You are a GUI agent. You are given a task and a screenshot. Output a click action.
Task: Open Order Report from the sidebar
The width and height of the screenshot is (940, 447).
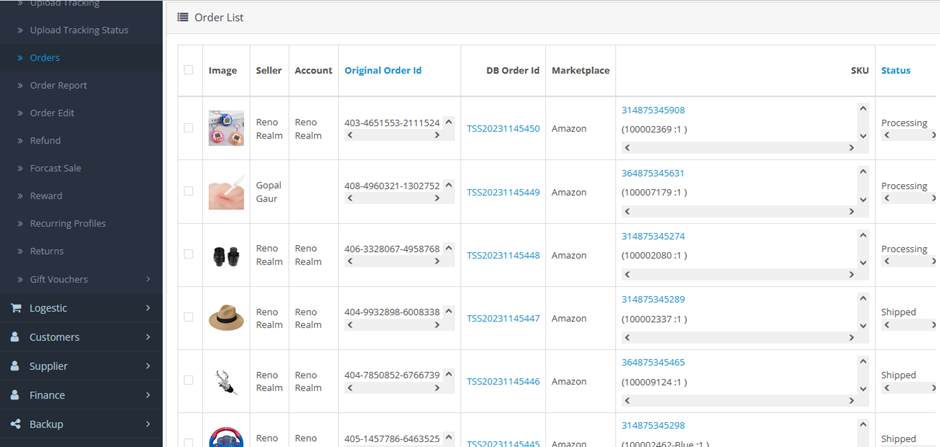coord(58,85)
